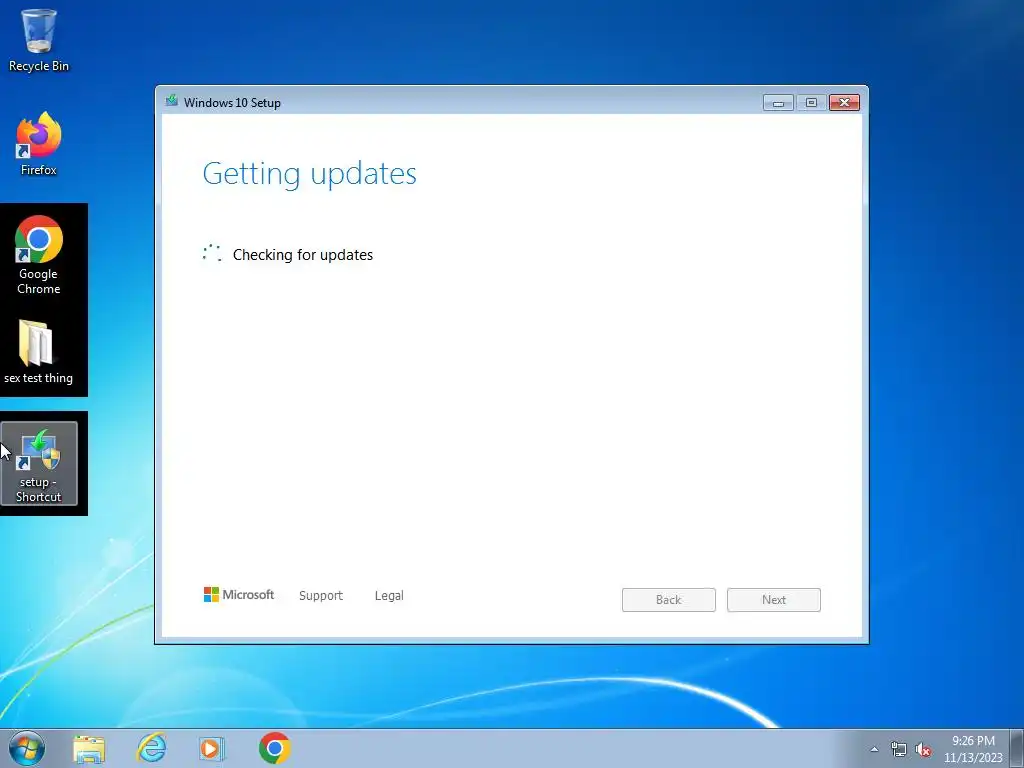Image resolution: width=1024 pixels, height=768 pixels.
Task: Launch Internet Explorer from the taskbar
Action: [151, 748]
